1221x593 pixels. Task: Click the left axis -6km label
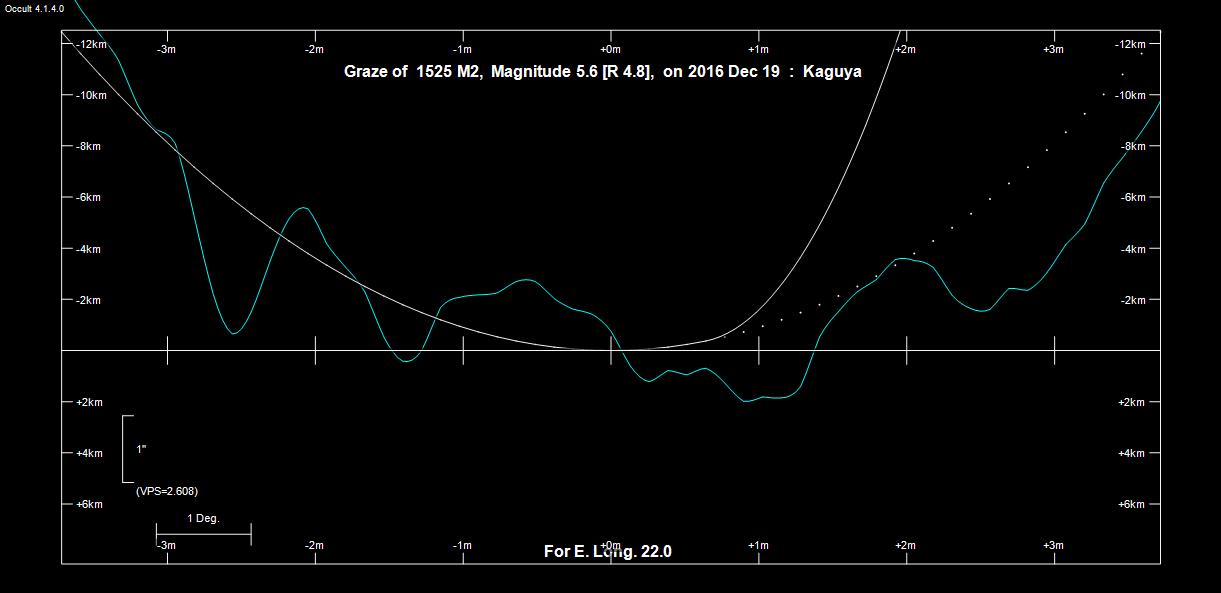[88, 198]
